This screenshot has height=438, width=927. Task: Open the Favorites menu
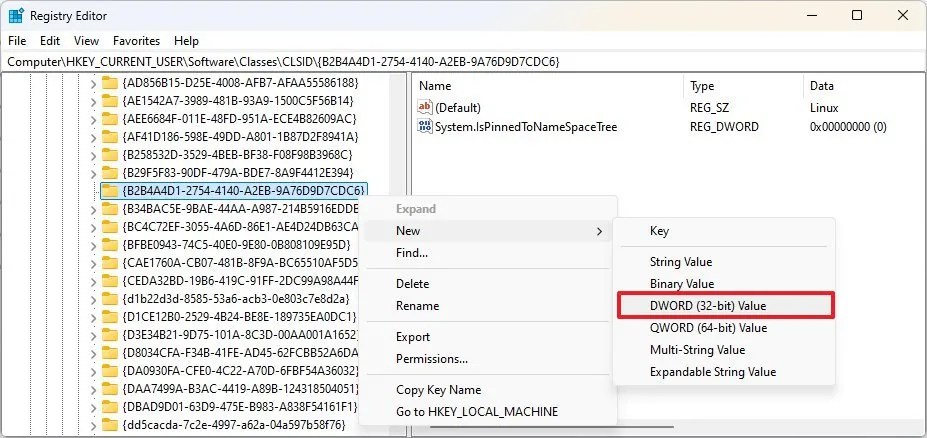point(137,41)
